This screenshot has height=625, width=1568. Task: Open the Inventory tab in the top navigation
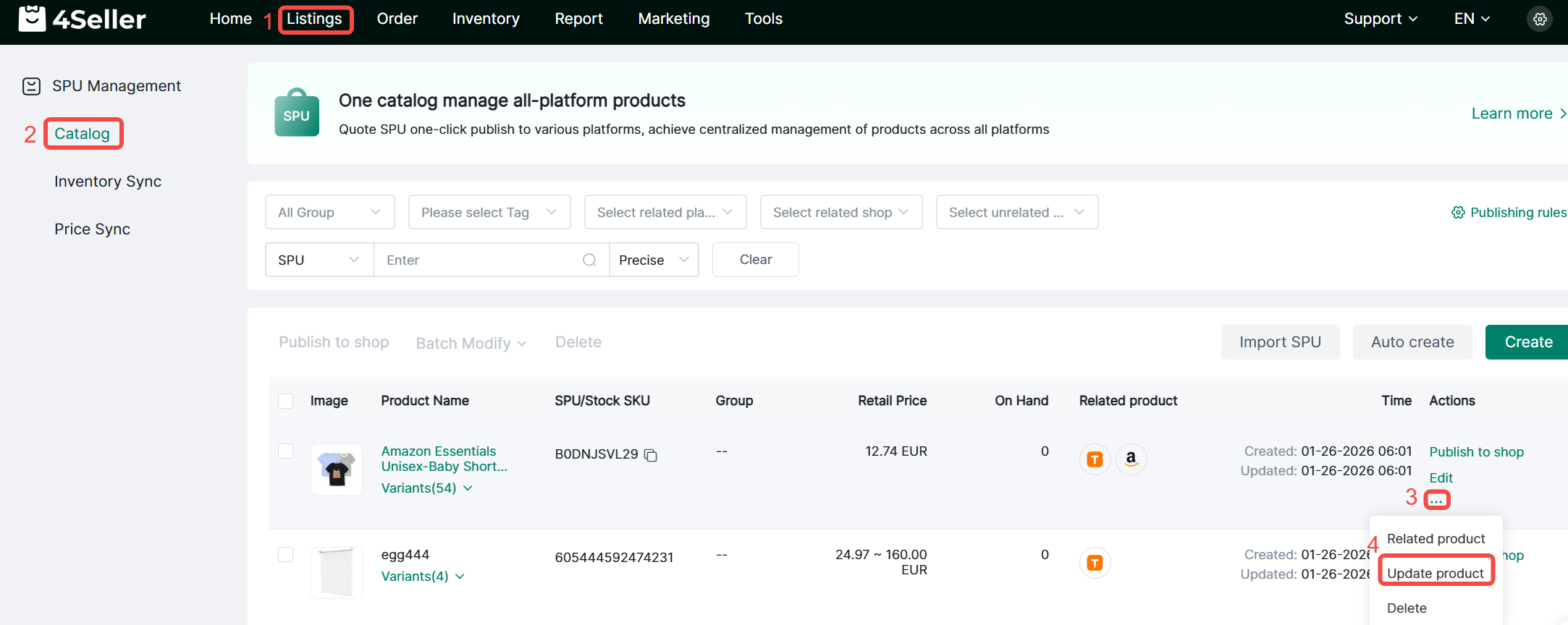coord(486,19)
